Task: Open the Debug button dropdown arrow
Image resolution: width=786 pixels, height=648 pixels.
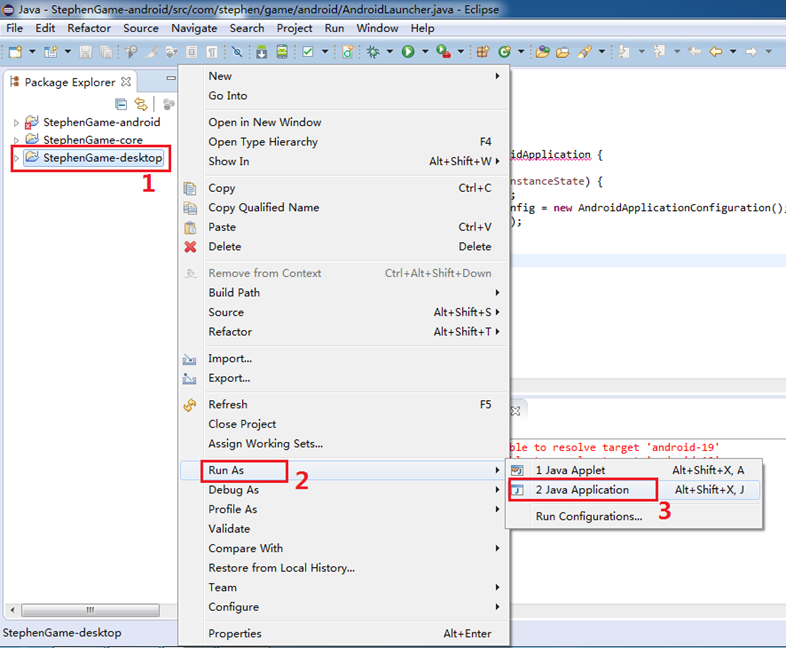Action: tap(389, 52)
